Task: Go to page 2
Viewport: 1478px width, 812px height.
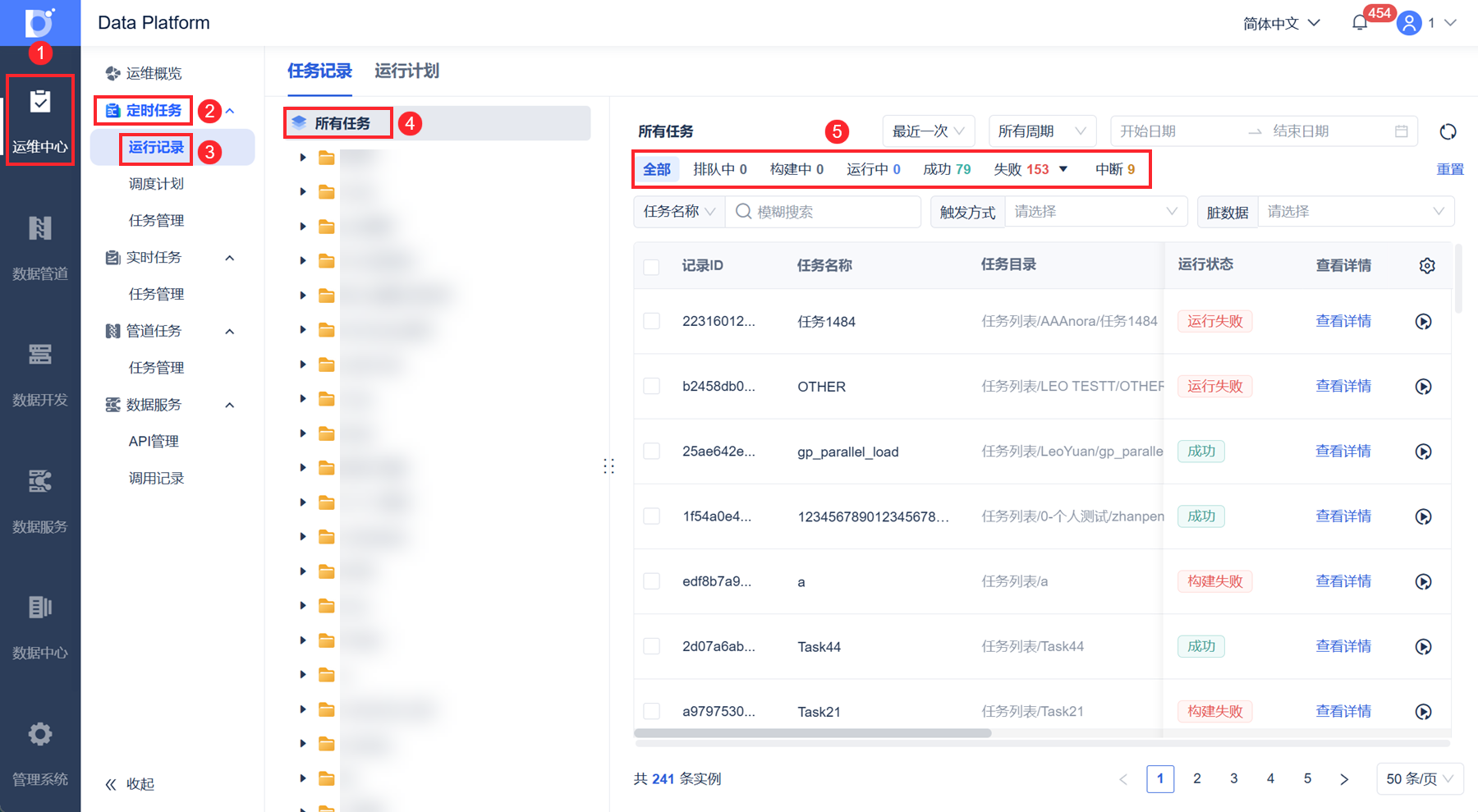Action: pos(1197,779)
